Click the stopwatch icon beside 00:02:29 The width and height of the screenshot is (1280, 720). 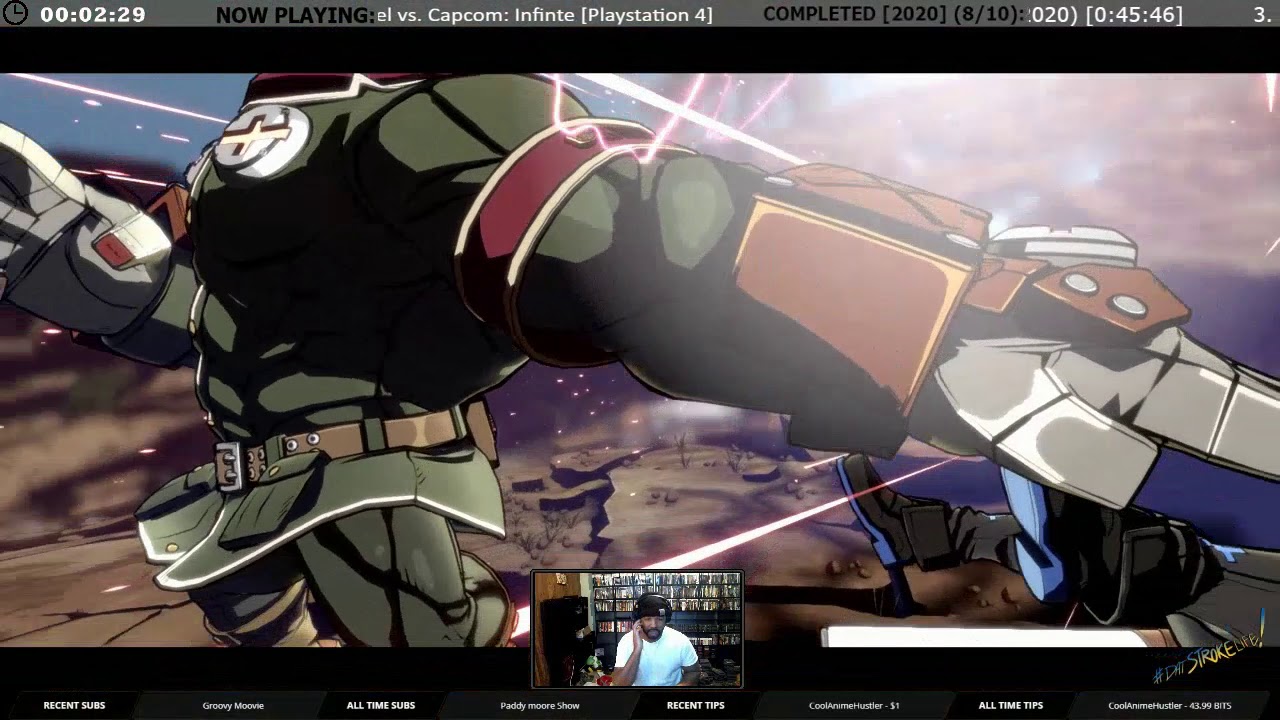[14, 14]
